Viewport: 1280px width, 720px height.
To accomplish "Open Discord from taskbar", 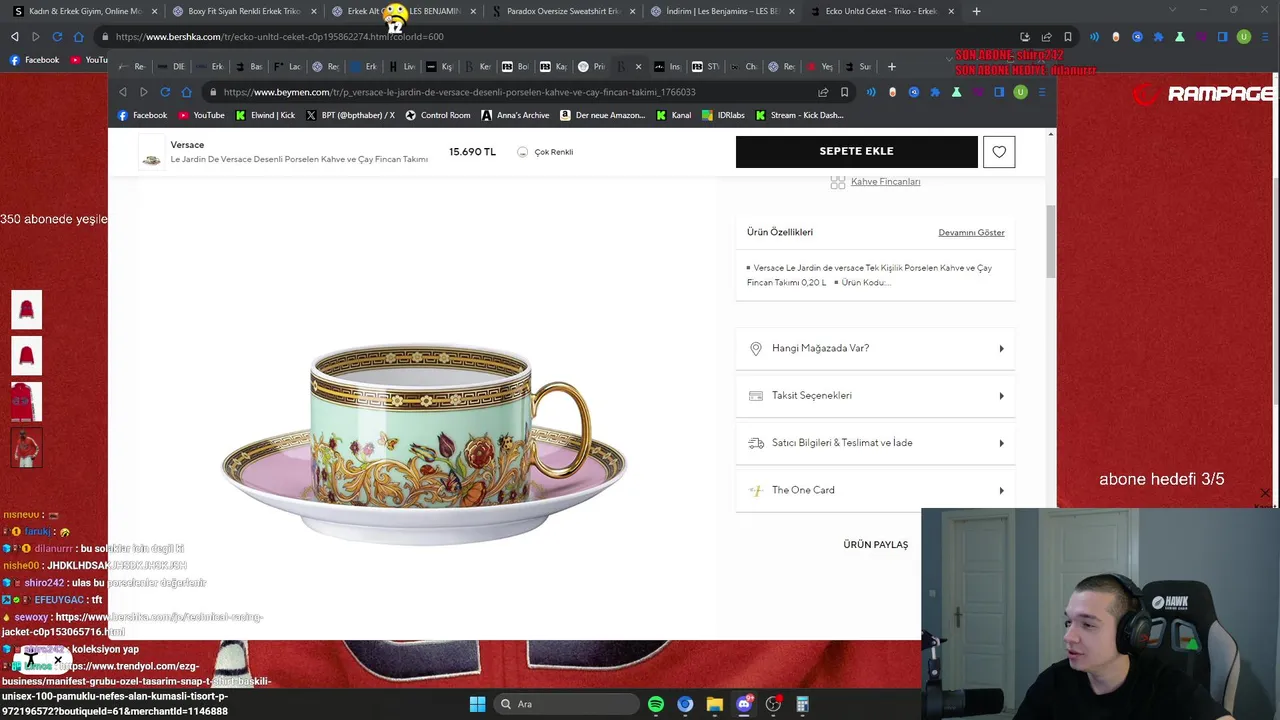I will (x=744, y=704).
